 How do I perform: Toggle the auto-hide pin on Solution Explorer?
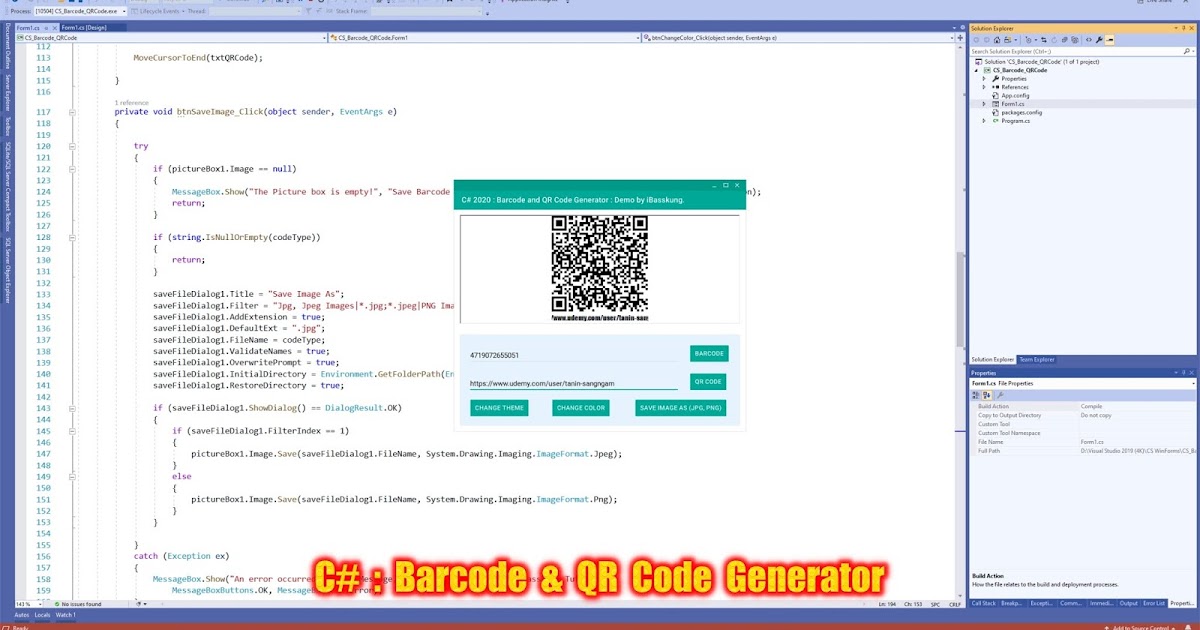pos(1183,28)
